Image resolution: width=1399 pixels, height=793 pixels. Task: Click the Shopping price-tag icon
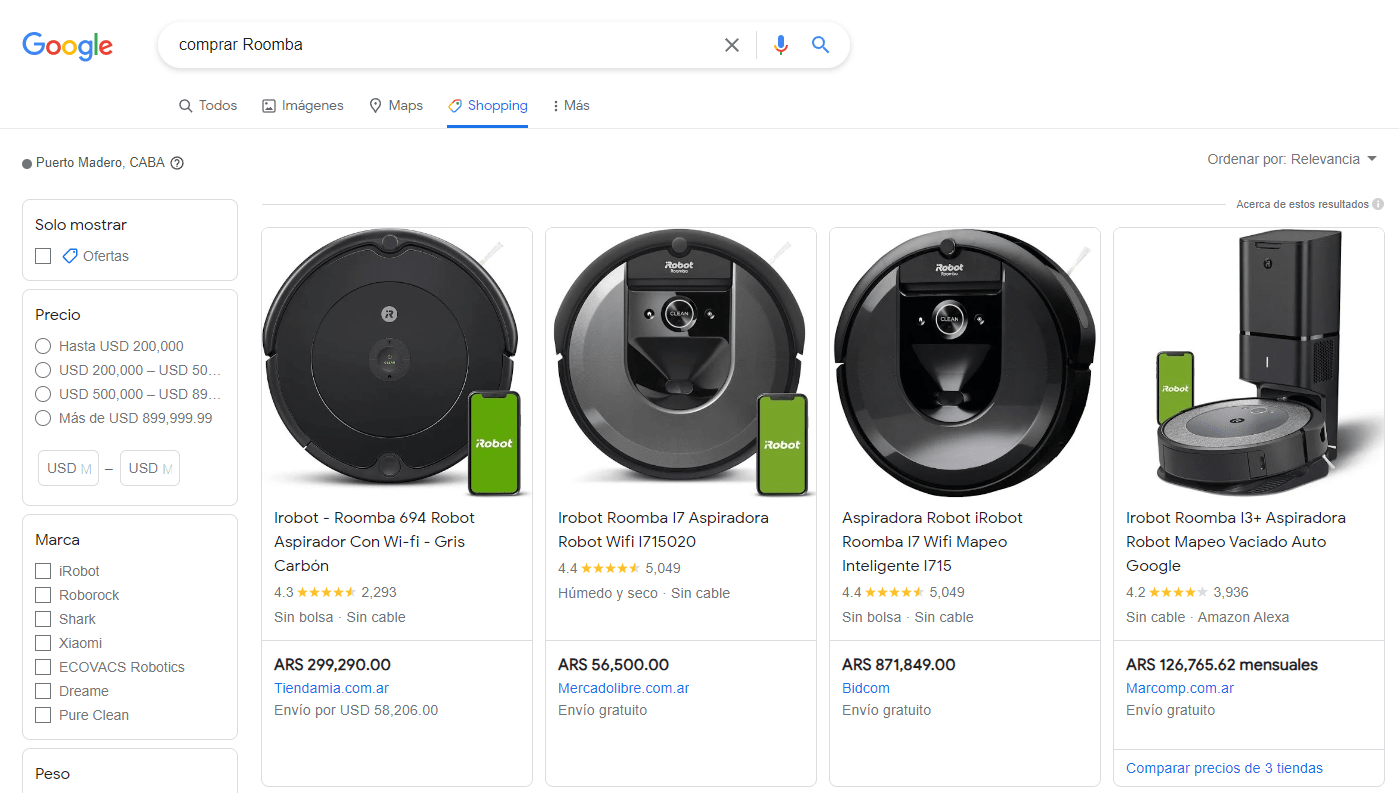[x=455, y=104]
